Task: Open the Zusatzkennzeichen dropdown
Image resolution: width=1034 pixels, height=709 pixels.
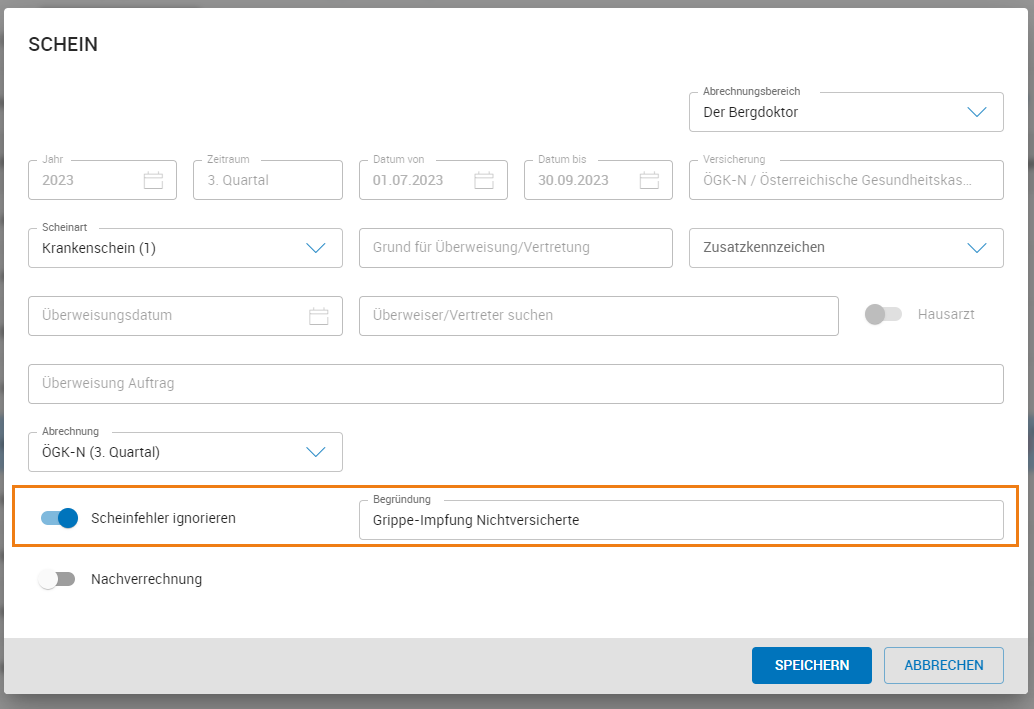Action: tap(846, 248)
